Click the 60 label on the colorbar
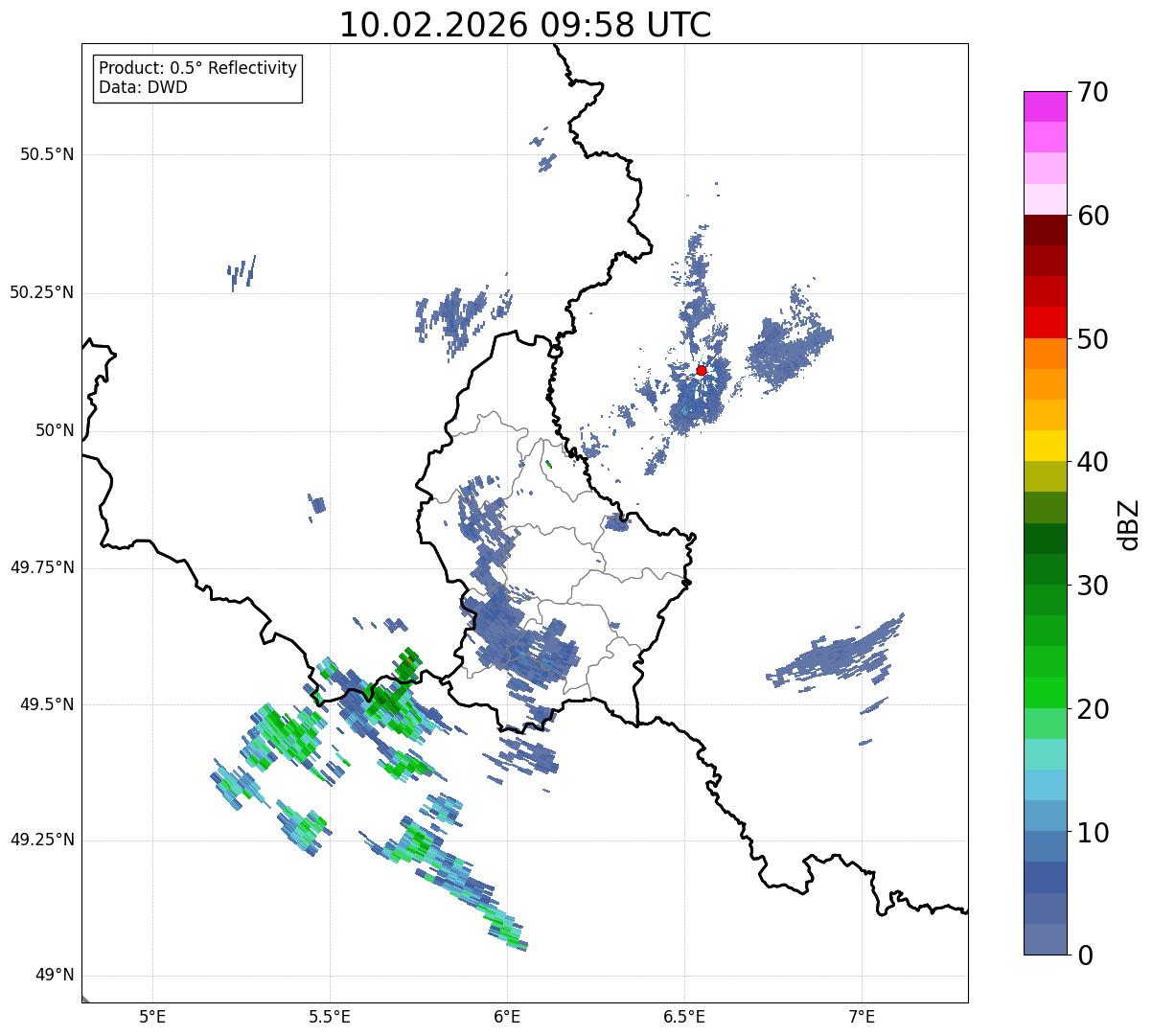 tap(1092, 216)
